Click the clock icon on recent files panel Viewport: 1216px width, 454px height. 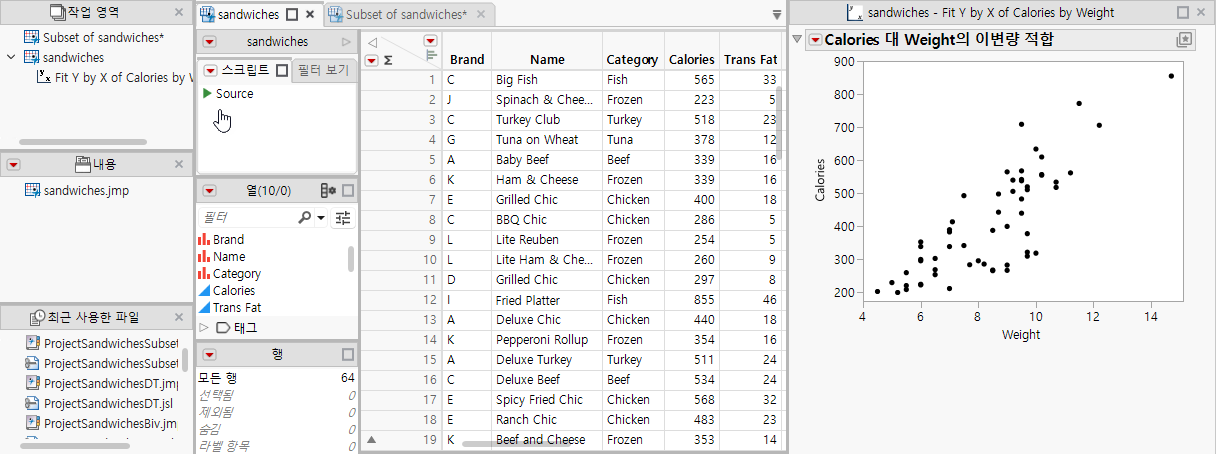(x=39, y=317)
